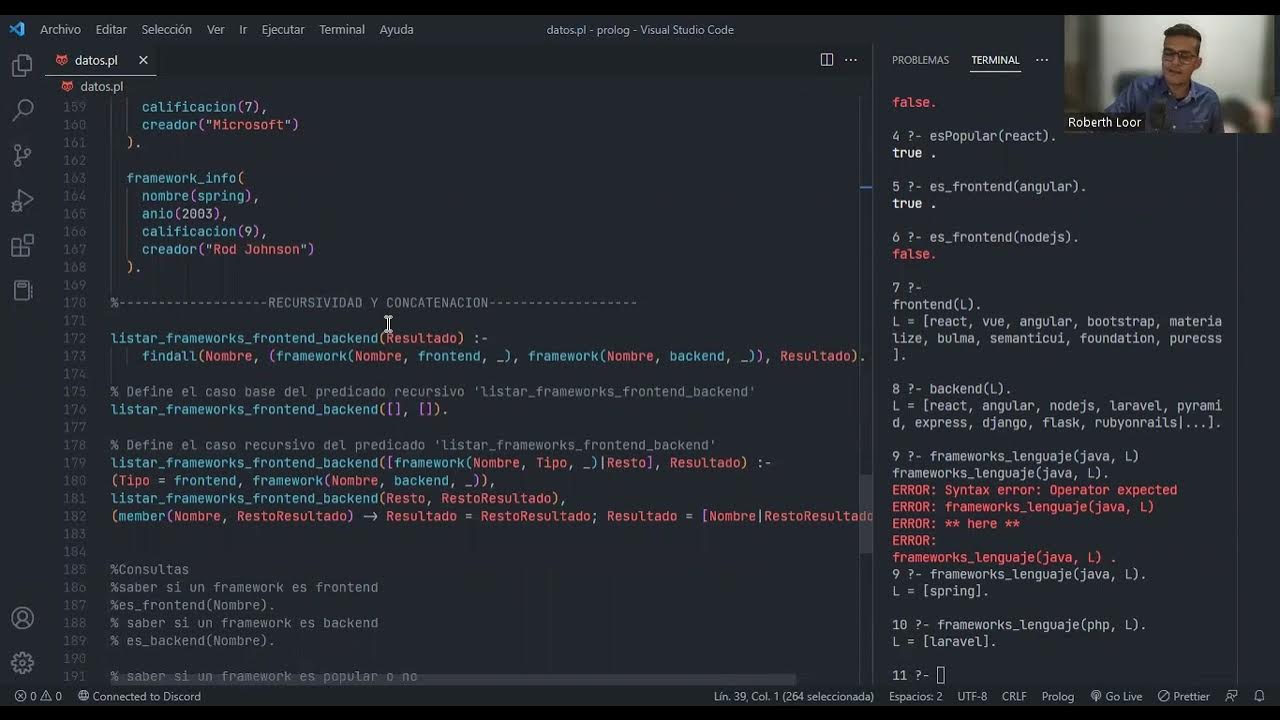Open editor More Actions ellipsis
The width and height of the screenshot is (1280, 720).
tap(851, 60)
